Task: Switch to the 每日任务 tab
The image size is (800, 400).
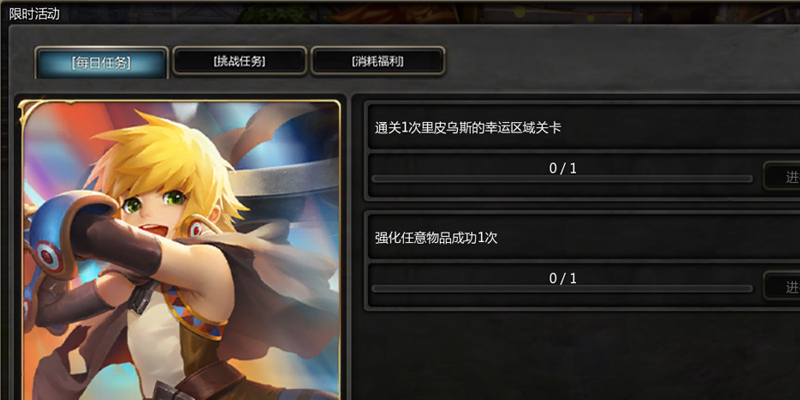Action: click(x=101, y=63)
